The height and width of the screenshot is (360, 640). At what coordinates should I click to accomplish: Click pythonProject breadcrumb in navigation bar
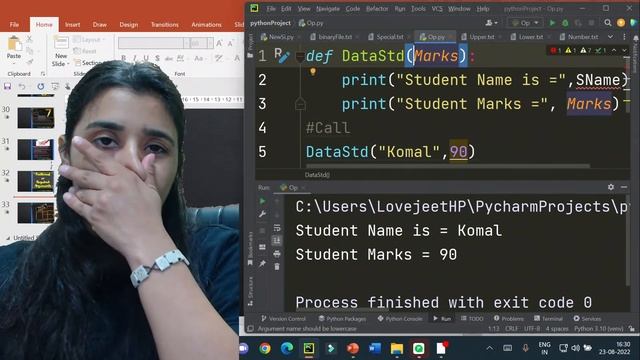[x=270, y=23]
